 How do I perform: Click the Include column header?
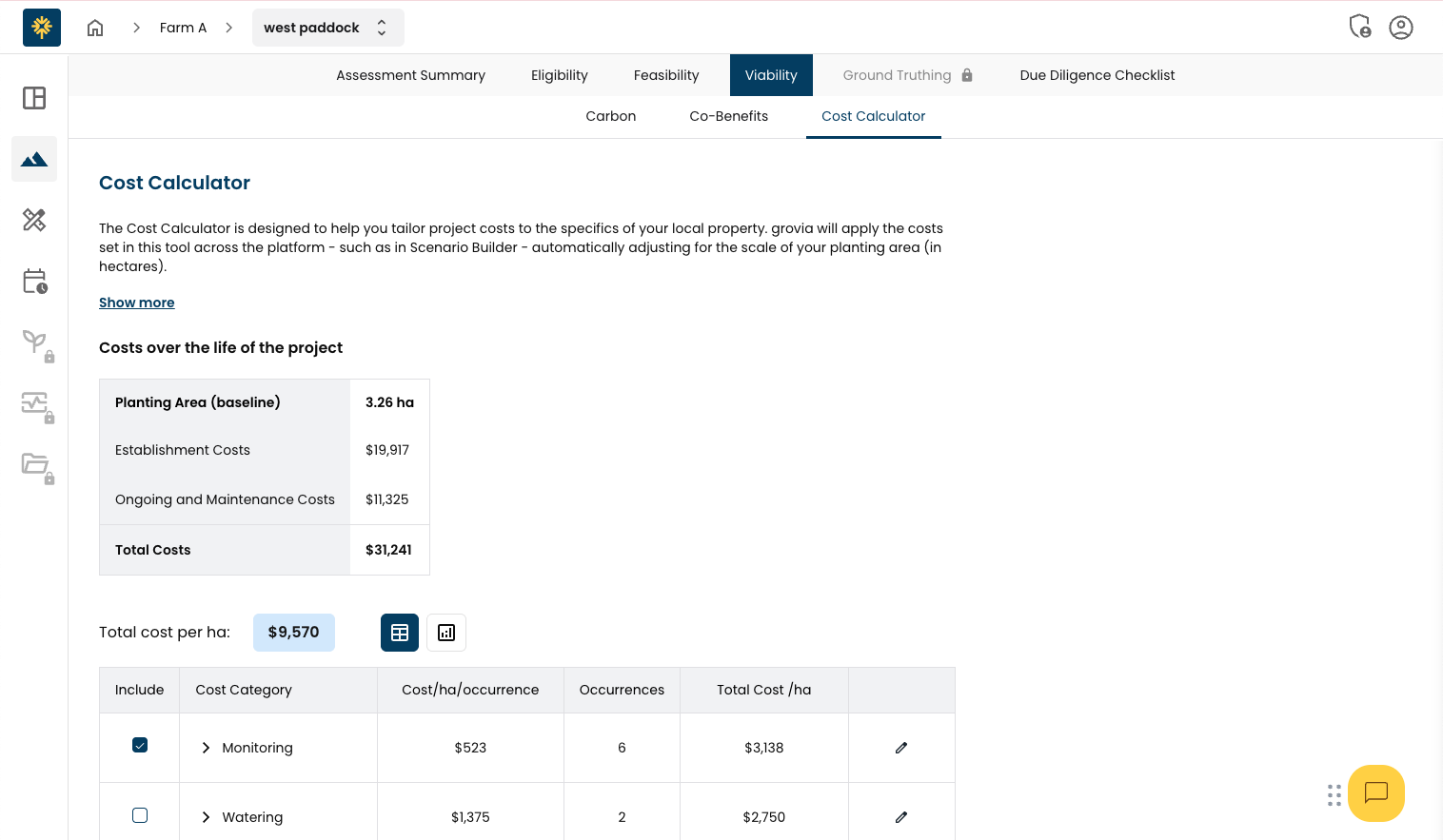pyautogui.click(x=140, y=690)
